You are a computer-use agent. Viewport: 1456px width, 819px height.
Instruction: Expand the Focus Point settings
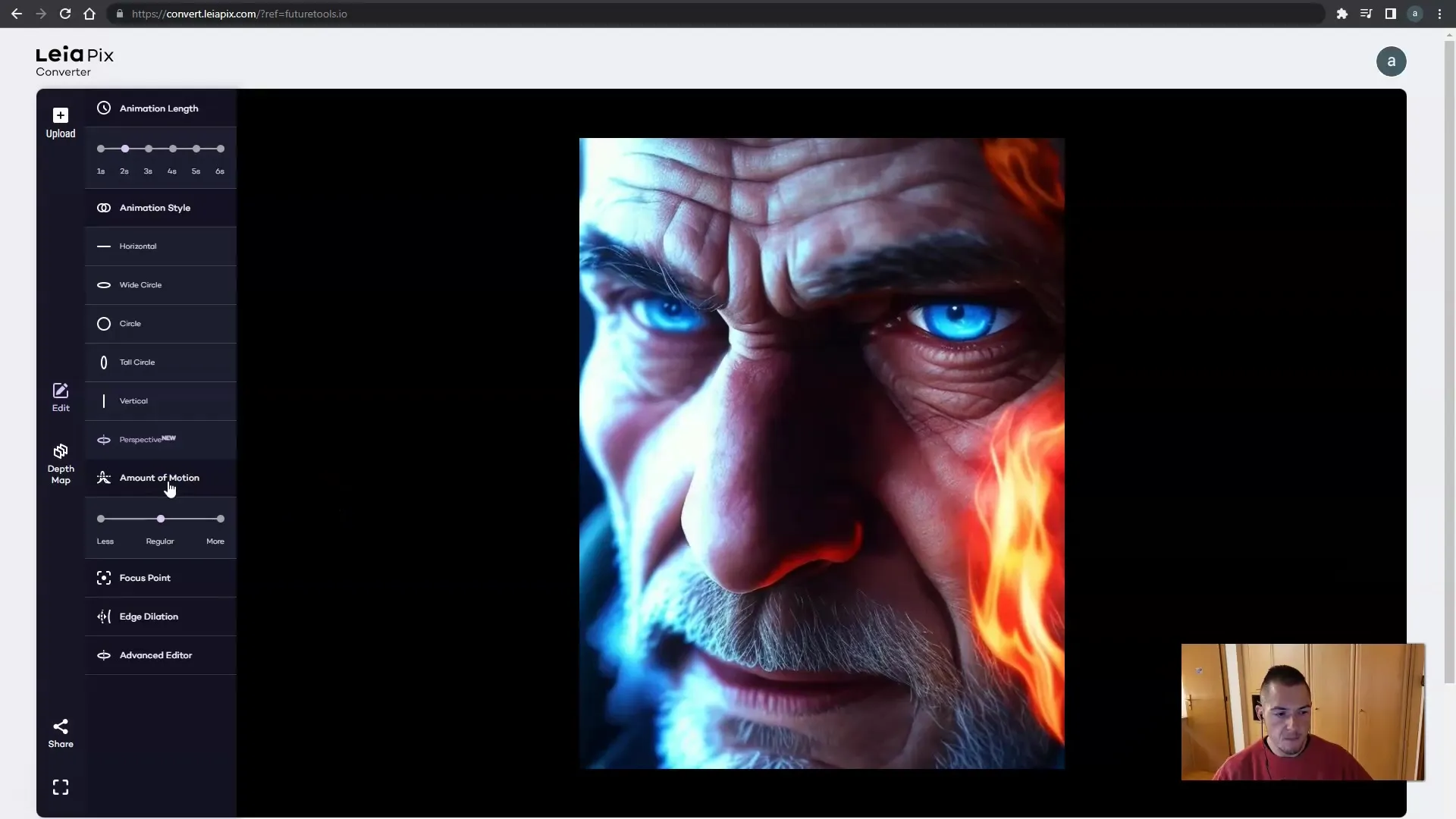145,577
